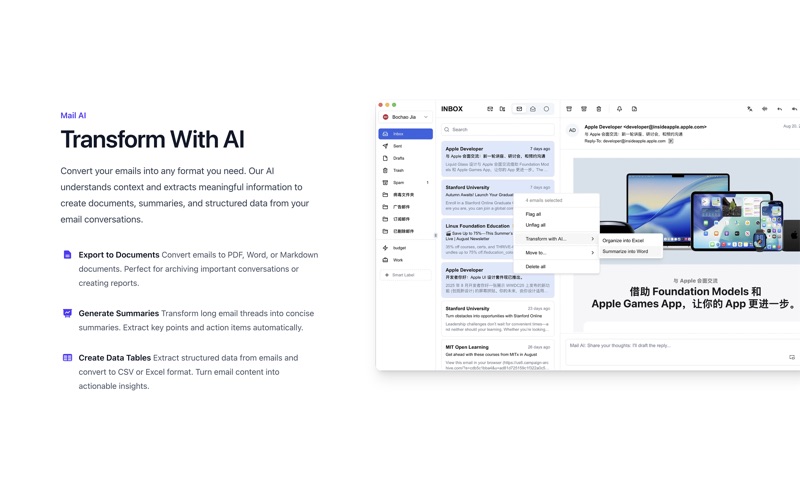The height and width of the screenshot is (500, 800).
Task: Open Stanford email 'Turn obstacles into opportunities'
Action: 498,319
